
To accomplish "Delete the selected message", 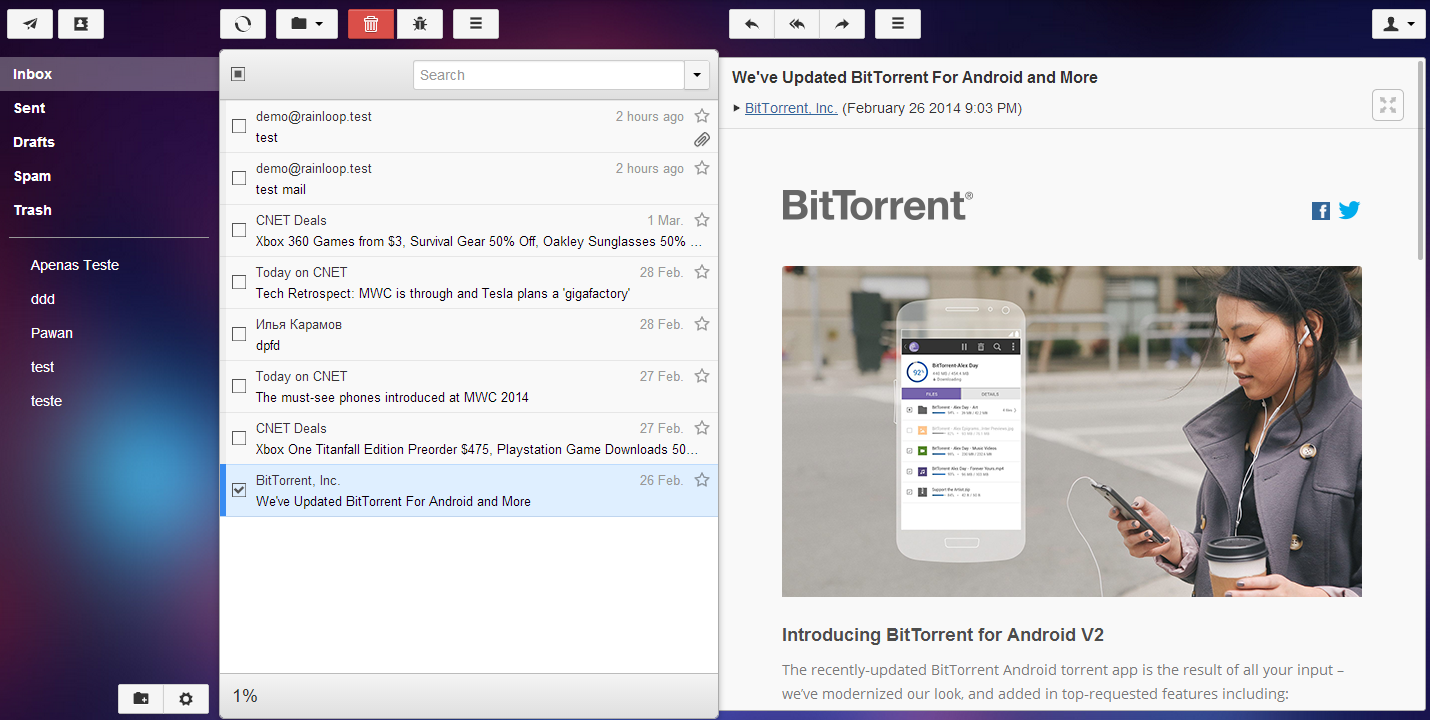I will tap(370, 23).
